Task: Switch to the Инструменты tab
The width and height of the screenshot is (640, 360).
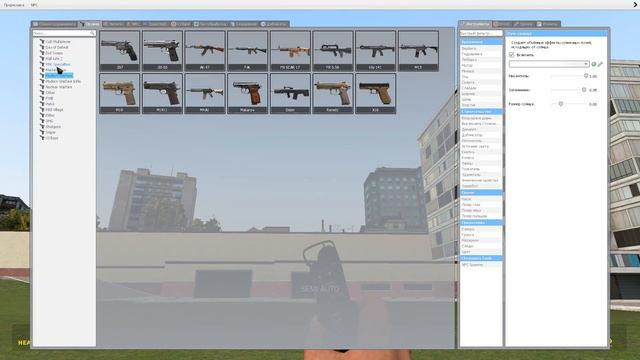Action: [475, 24]
